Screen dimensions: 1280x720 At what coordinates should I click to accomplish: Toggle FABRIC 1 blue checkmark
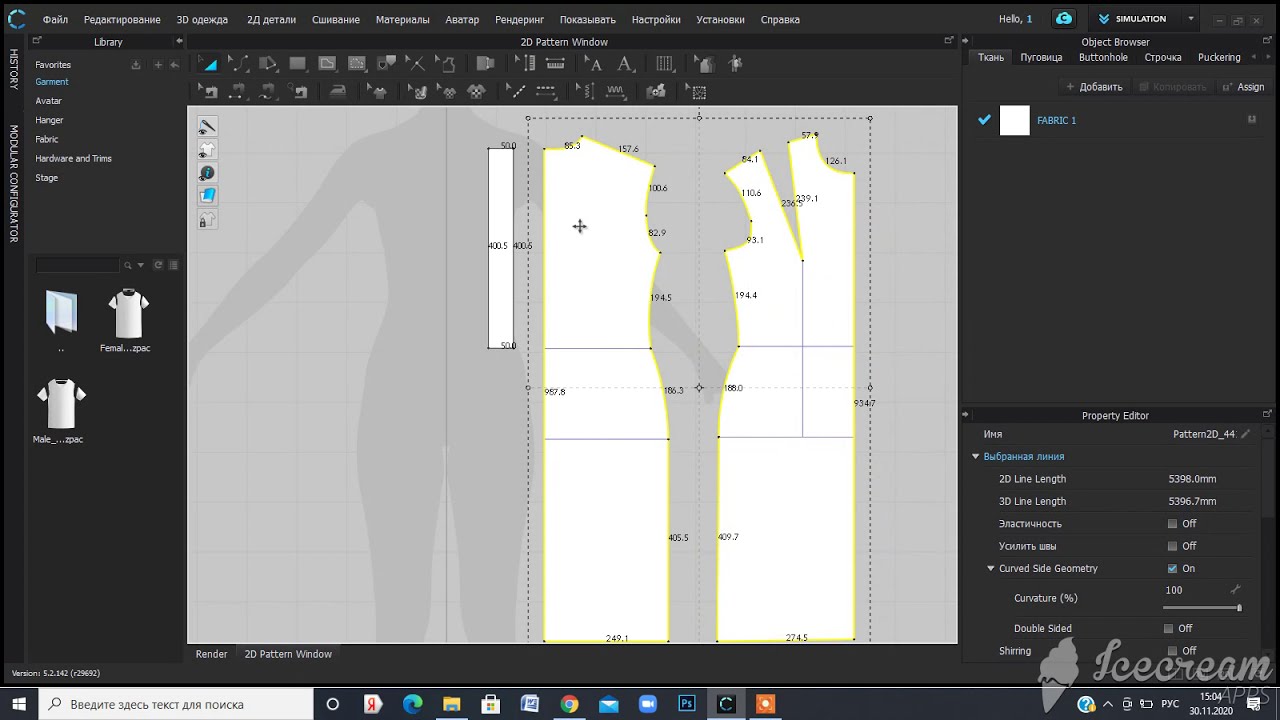(x=984, y=120)
